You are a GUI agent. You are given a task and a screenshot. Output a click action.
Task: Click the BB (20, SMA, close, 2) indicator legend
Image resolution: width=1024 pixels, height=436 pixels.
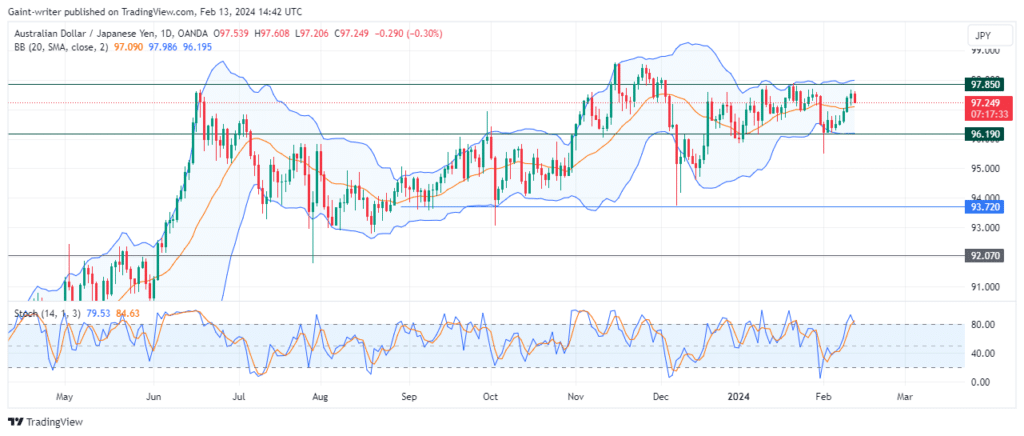point(61,45)
